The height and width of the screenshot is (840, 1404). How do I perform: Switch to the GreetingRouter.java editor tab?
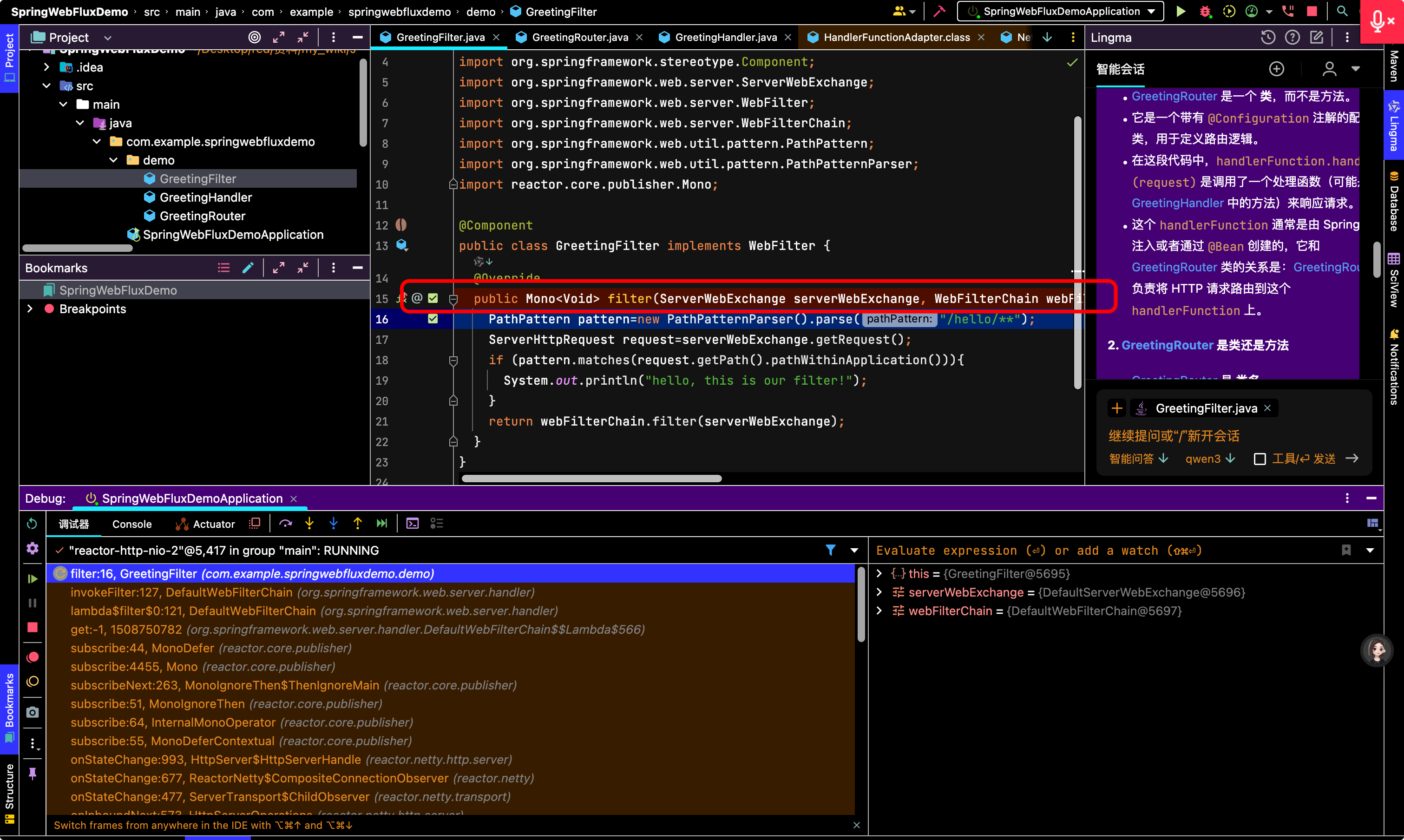pyautogui.click(x=579, y=37)
